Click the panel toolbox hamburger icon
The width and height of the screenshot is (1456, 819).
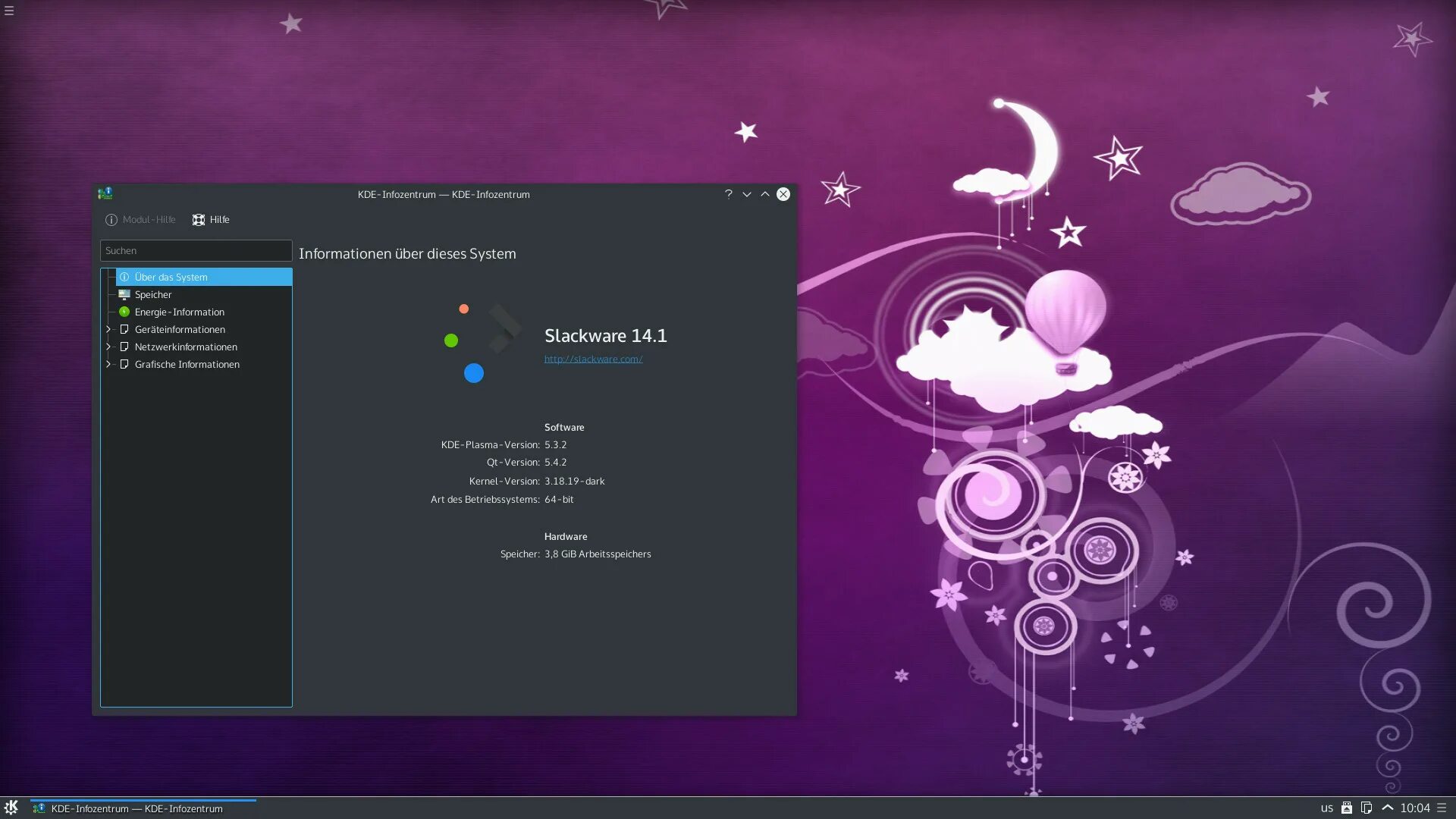click(x=1442, y=808)
